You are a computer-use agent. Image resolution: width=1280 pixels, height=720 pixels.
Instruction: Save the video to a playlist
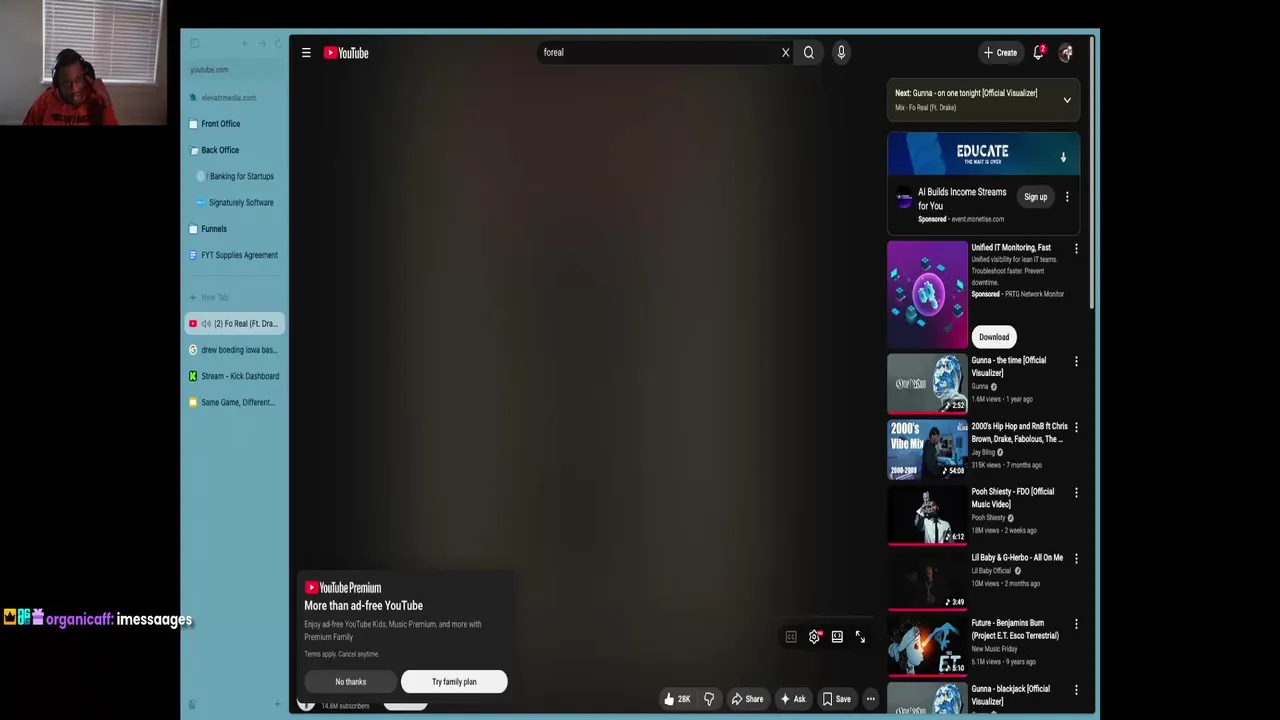pyautogui.click(x=836, y=699)
